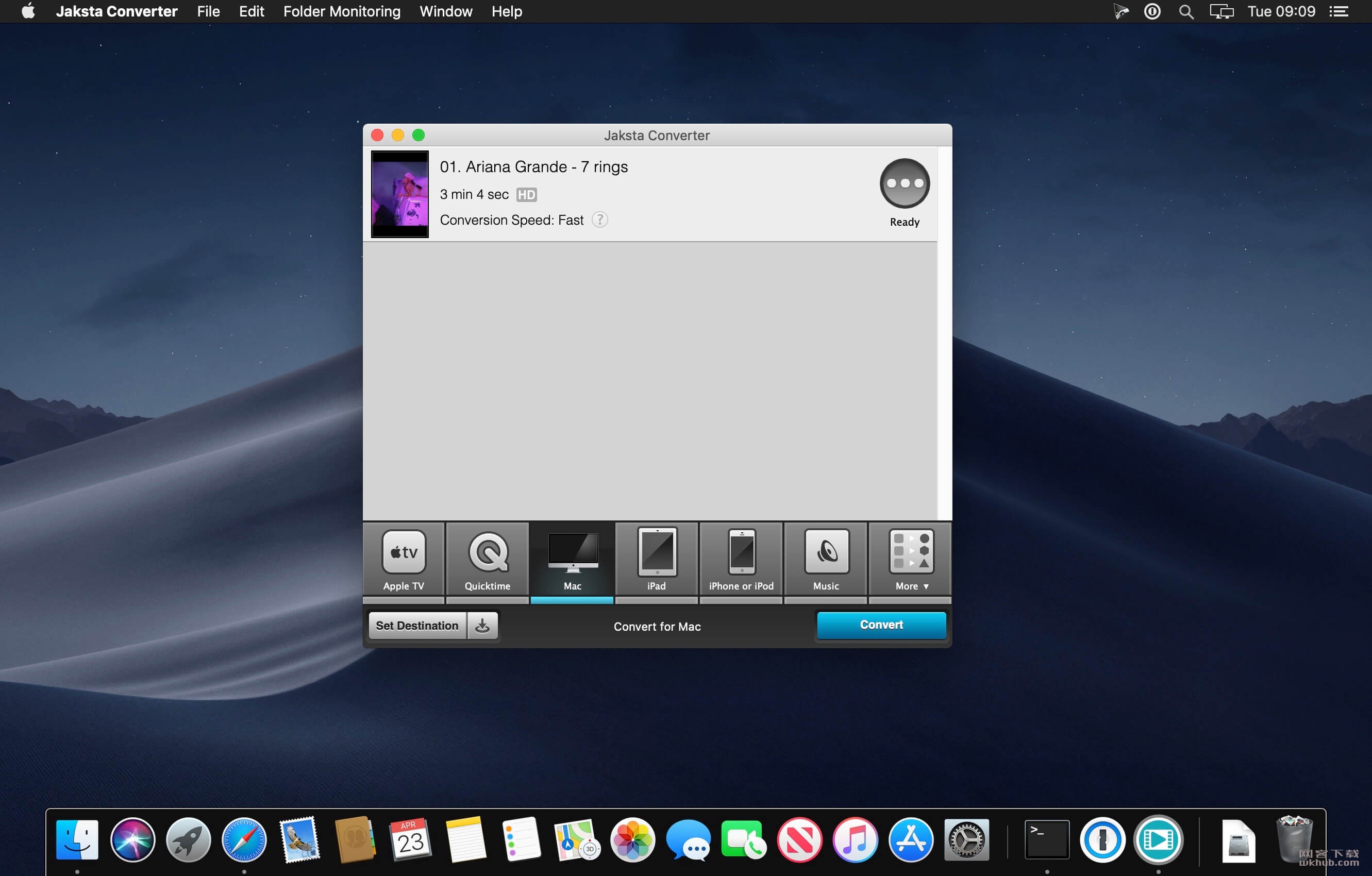1372x876 pixels.
Task: Open Mail stamp icon in the Dock
Action: 299,839
